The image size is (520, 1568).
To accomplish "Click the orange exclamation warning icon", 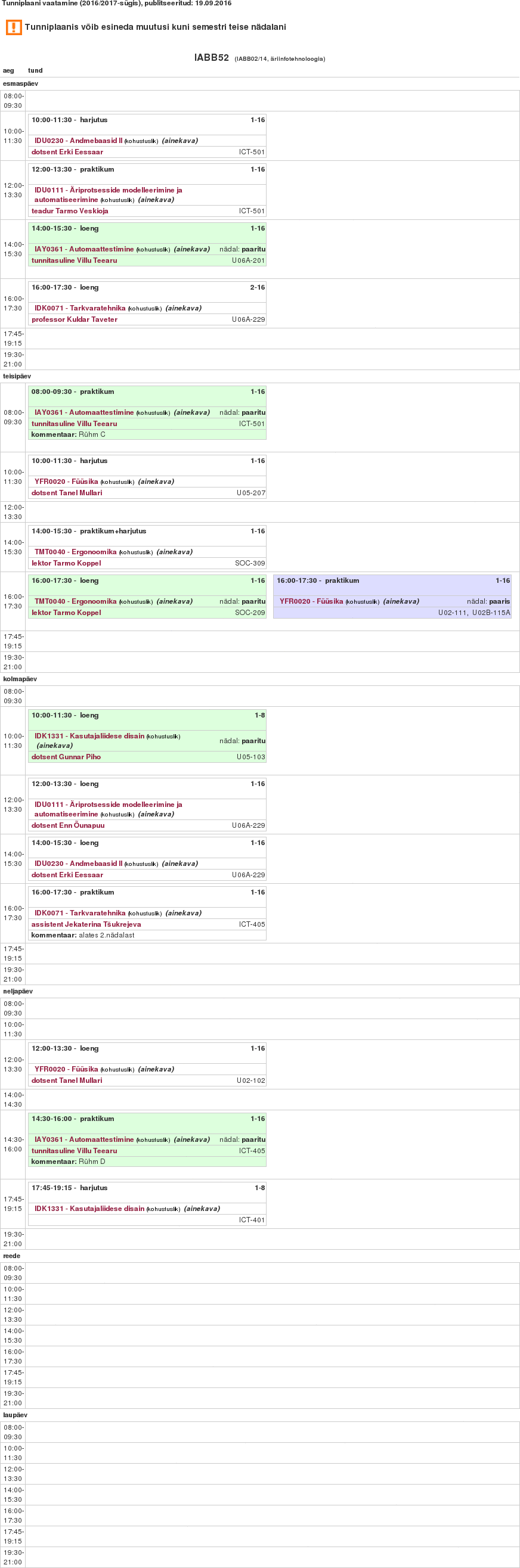I will point(13,27).
